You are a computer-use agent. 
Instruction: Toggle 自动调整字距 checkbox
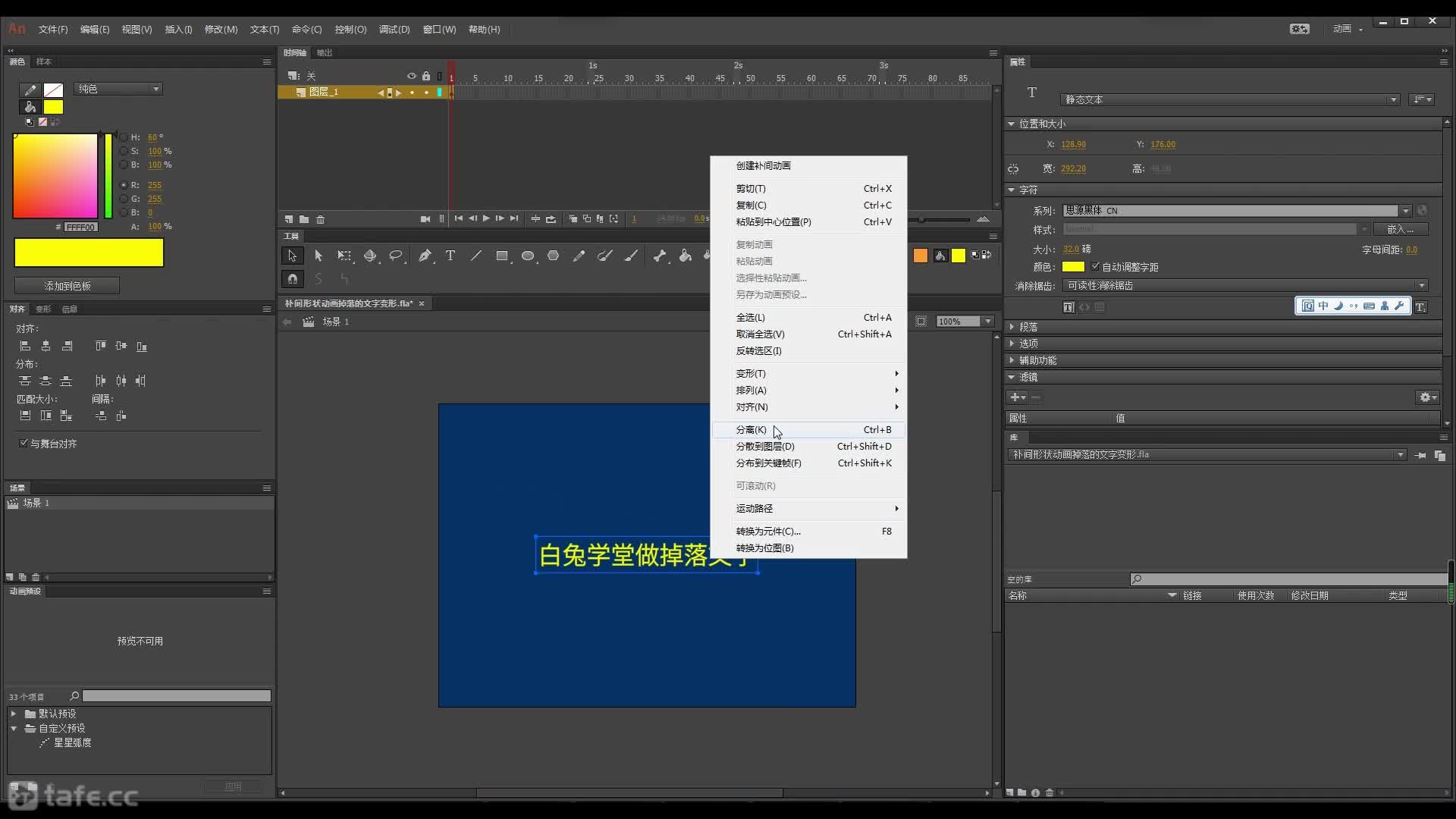tap(1095, 266)
